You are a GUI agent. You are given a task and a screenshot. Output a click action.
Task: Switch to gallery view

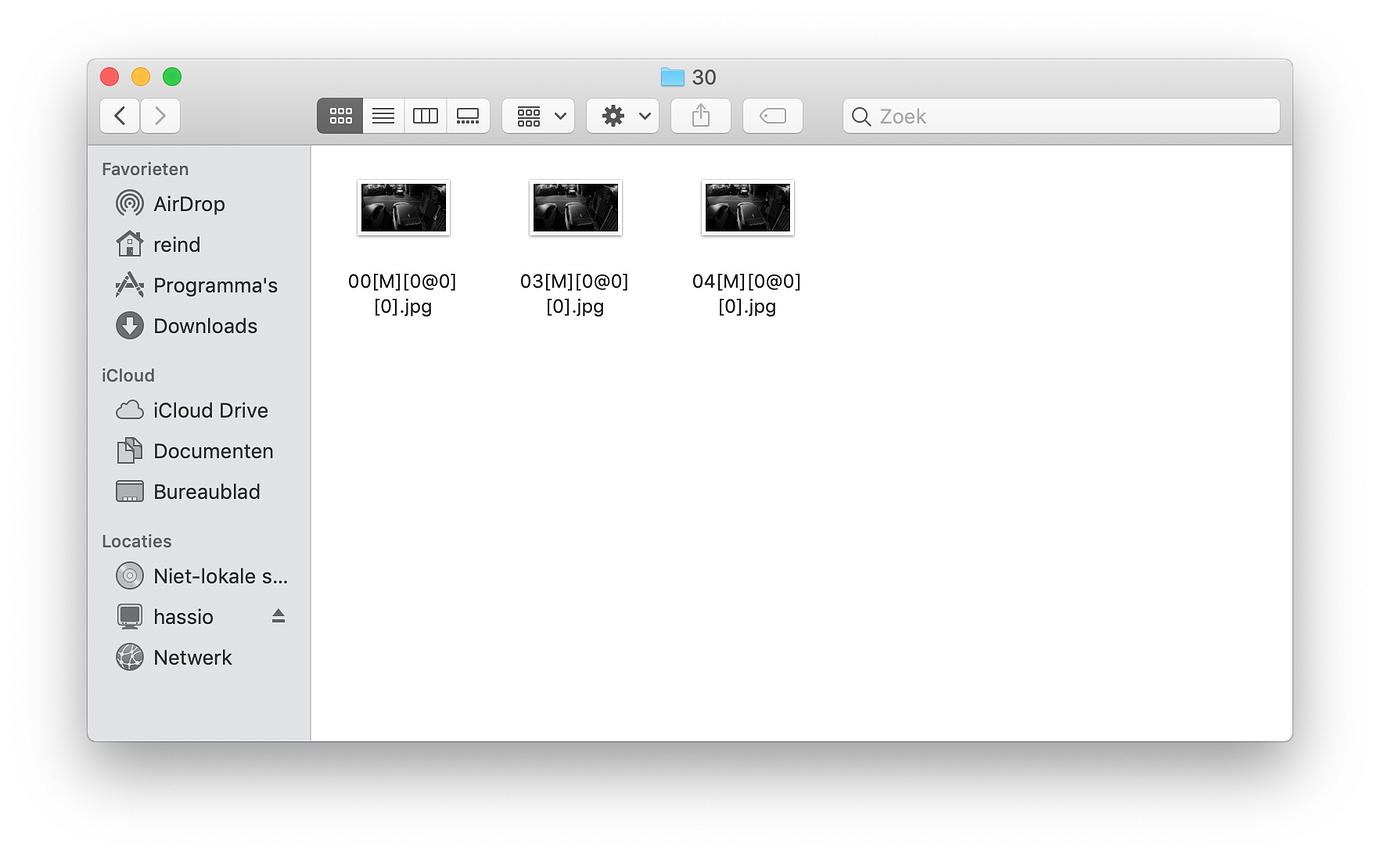pos(468,115)
